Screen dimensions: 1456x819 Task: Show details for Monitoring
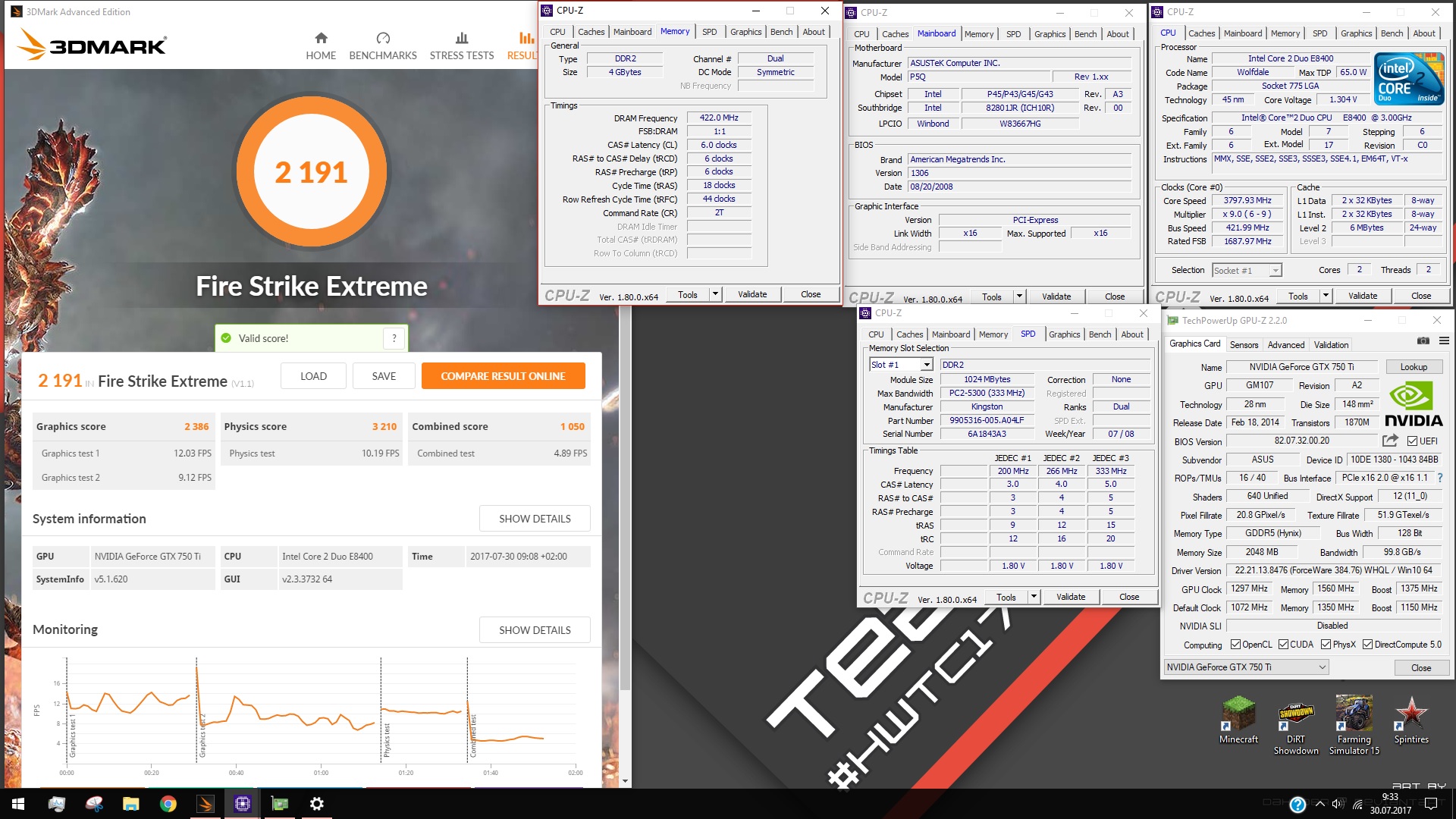[x=535, y=630]
